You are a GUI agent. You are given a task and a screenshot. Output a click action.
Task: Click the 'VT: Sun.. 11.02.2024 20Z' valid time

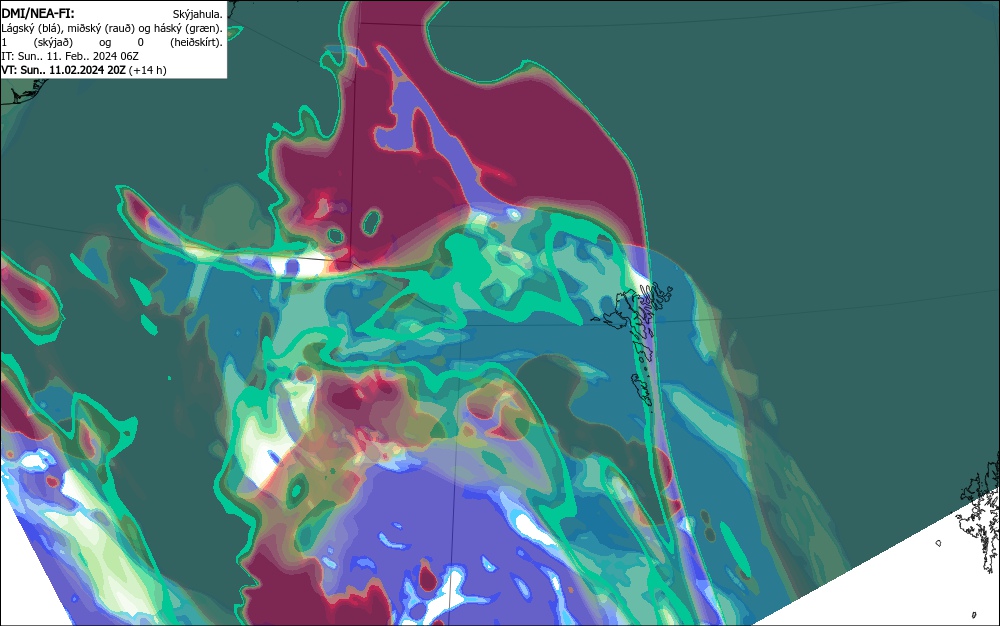pos(63,70)
